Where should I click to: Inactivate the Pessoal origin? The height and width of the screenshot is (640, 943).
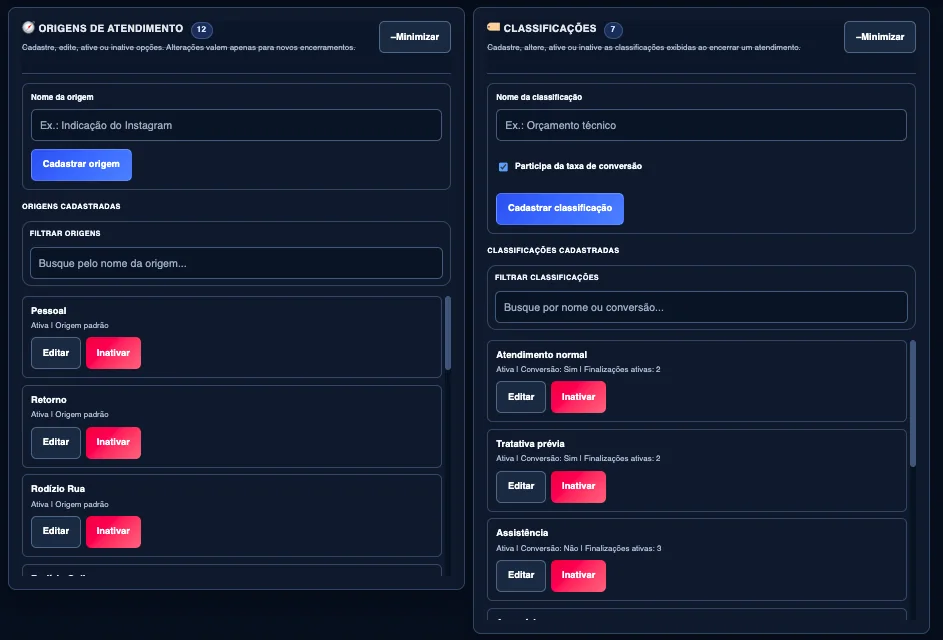113,353
